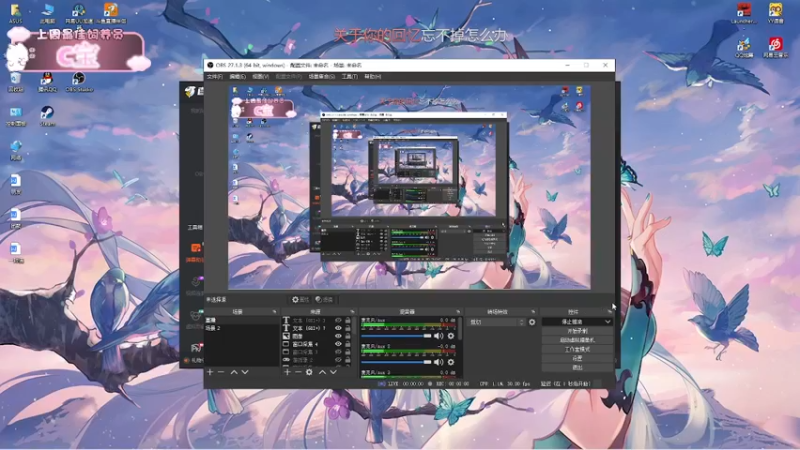Click the 启动虚拟摄像机 virtual camera button

click(x=577, y=340)
